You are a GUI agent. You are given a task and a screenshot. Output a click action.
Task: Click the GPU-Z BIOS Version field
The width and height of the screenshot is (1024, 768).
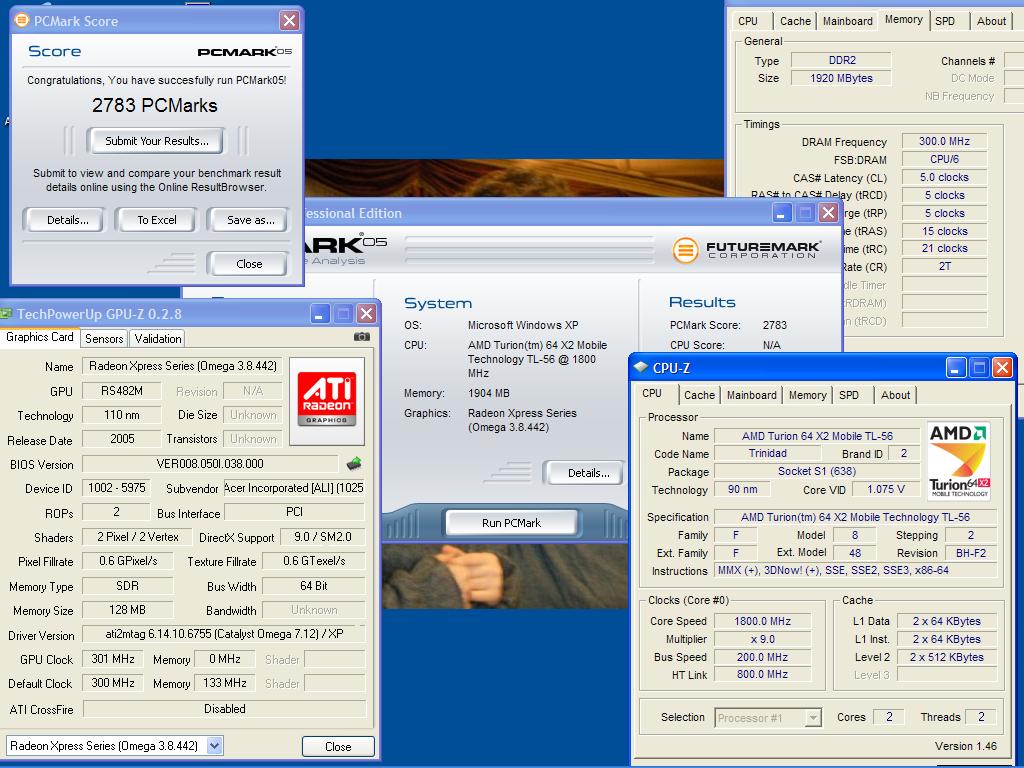[x=210, y=464]
